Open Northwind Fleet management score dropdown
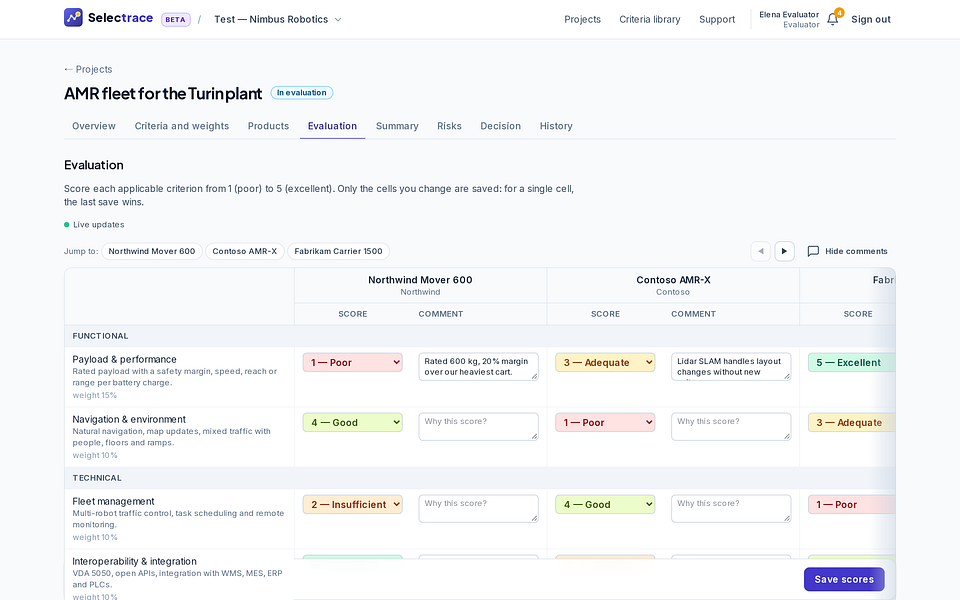 click(353, 504)
